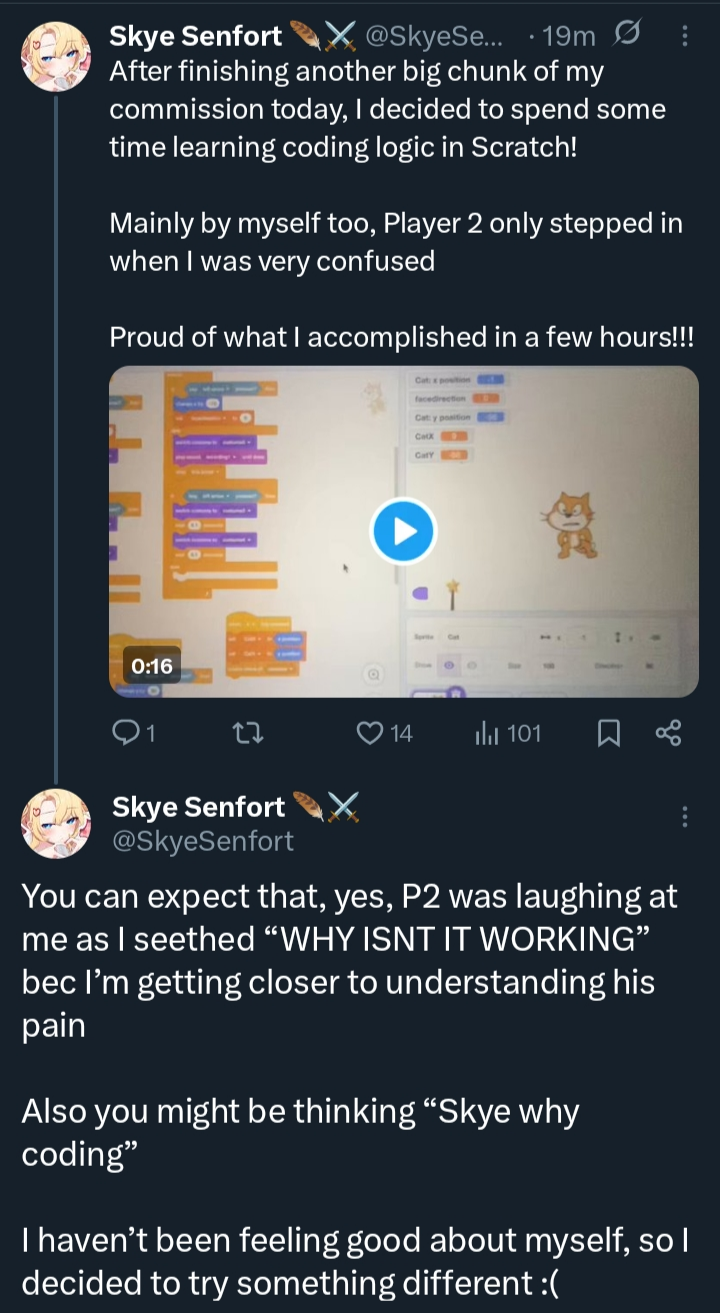Image resolution: width=720 pixels, height=1313 pixels.
Task: Bookmark the Scratch coding post
Action: [607, 735]
